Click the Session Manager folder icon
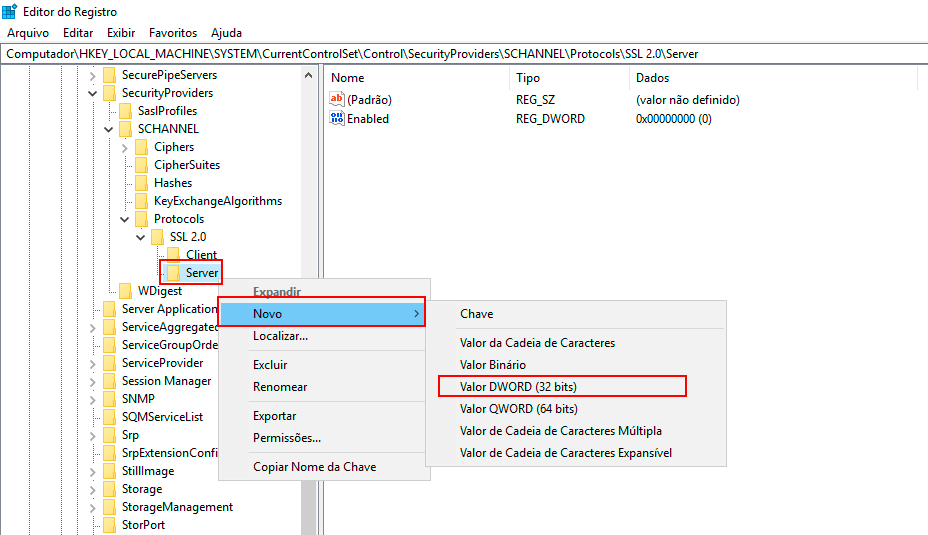This screenshot has height=535, width=928. [x=109, y=381]
